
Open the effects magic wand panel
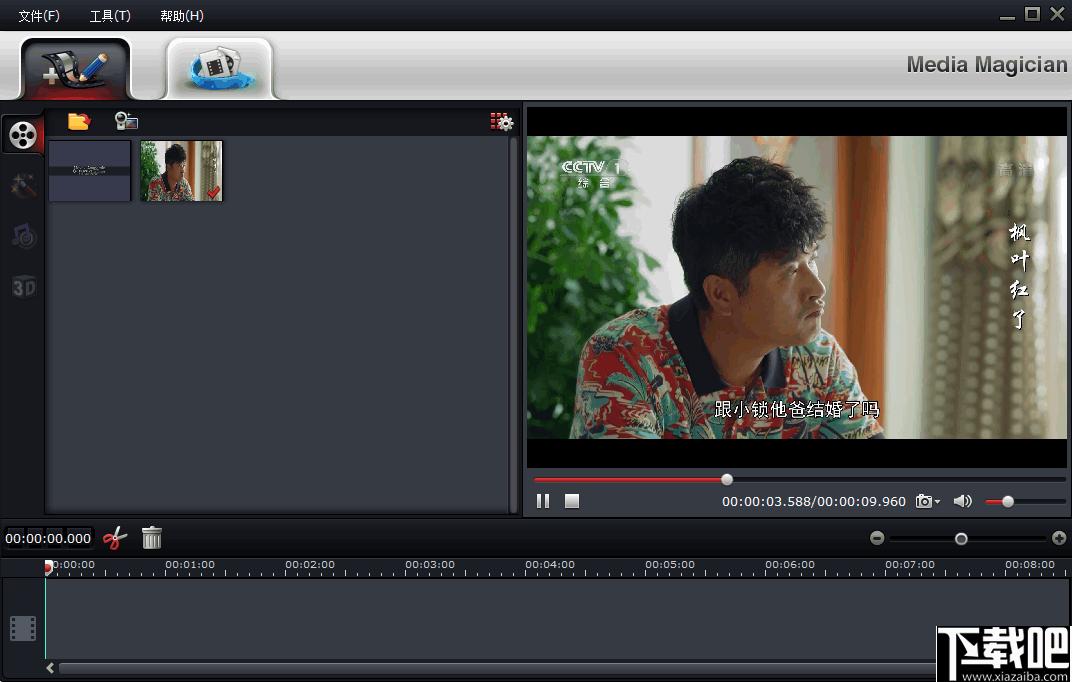23,185
